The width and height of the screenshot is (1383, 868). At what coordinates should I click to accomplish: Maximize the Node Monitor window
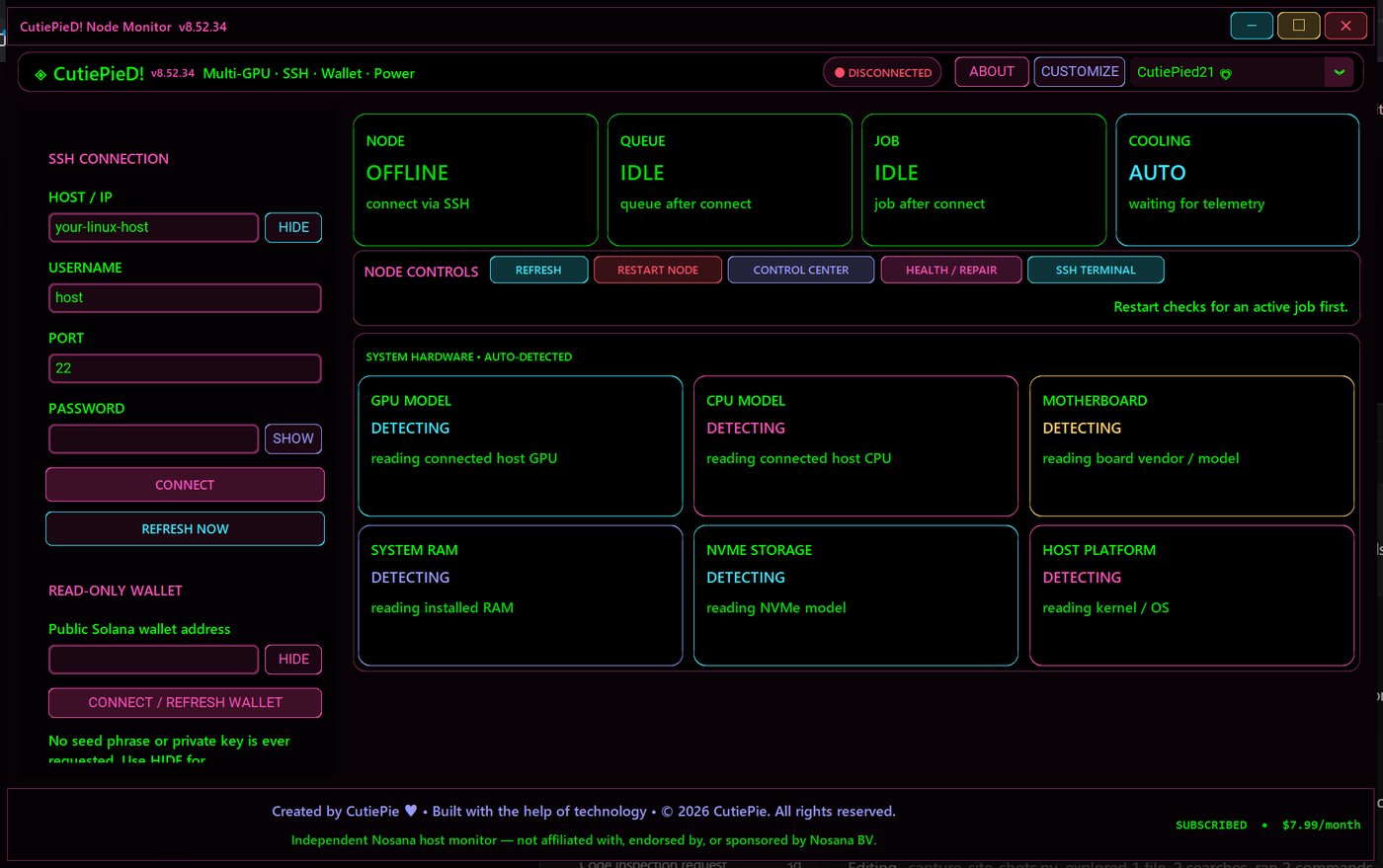click(x=1299, y=26)
